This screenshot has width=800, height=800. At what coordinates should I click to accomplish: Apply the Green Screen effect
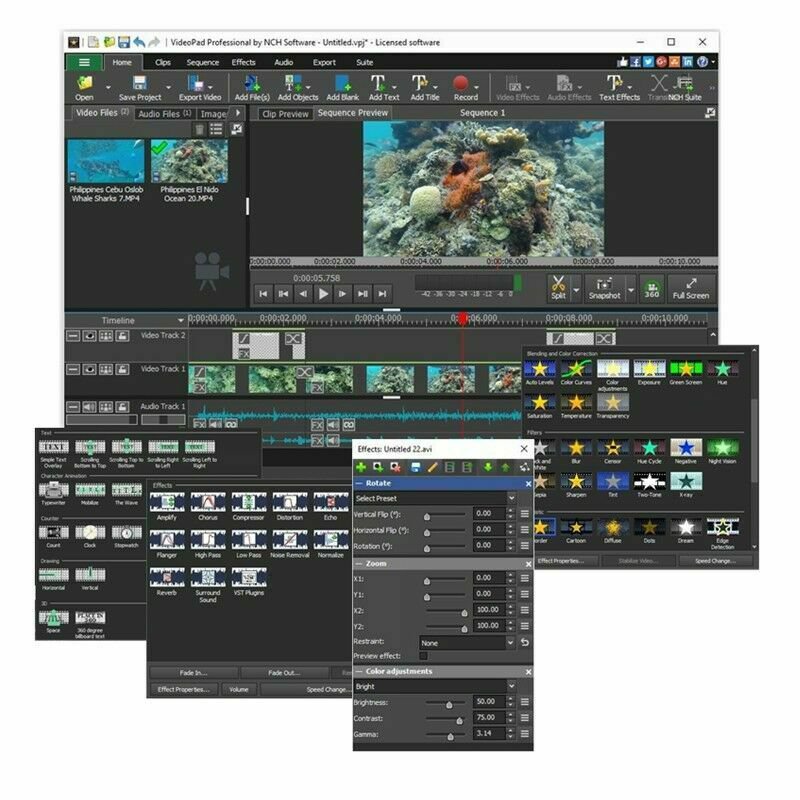point(686,372)
